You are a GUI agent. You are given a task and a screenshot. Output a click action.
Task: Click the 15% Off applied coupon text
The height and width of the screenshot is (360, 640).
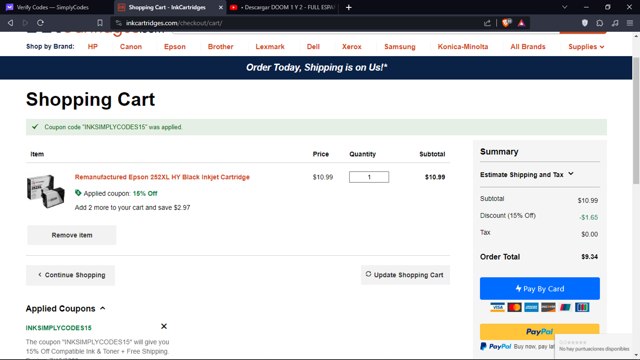click(145, 193)
